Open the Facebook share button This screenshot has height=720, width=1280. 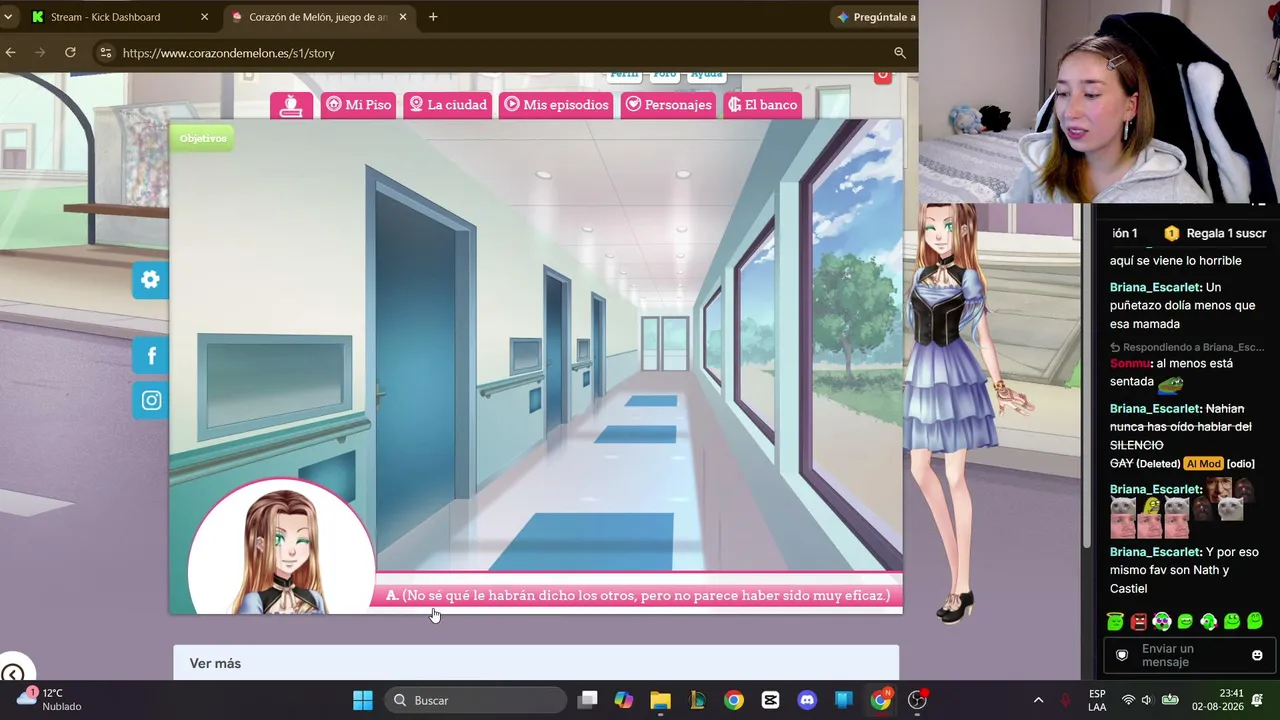(151, 356)
